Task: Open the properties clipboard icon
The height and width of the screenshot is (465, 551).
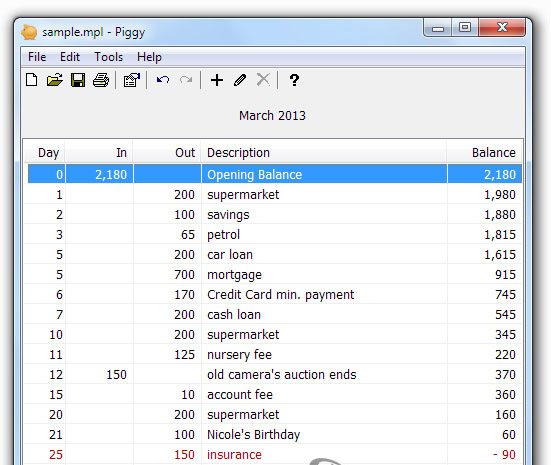Action: coord(132,80)
